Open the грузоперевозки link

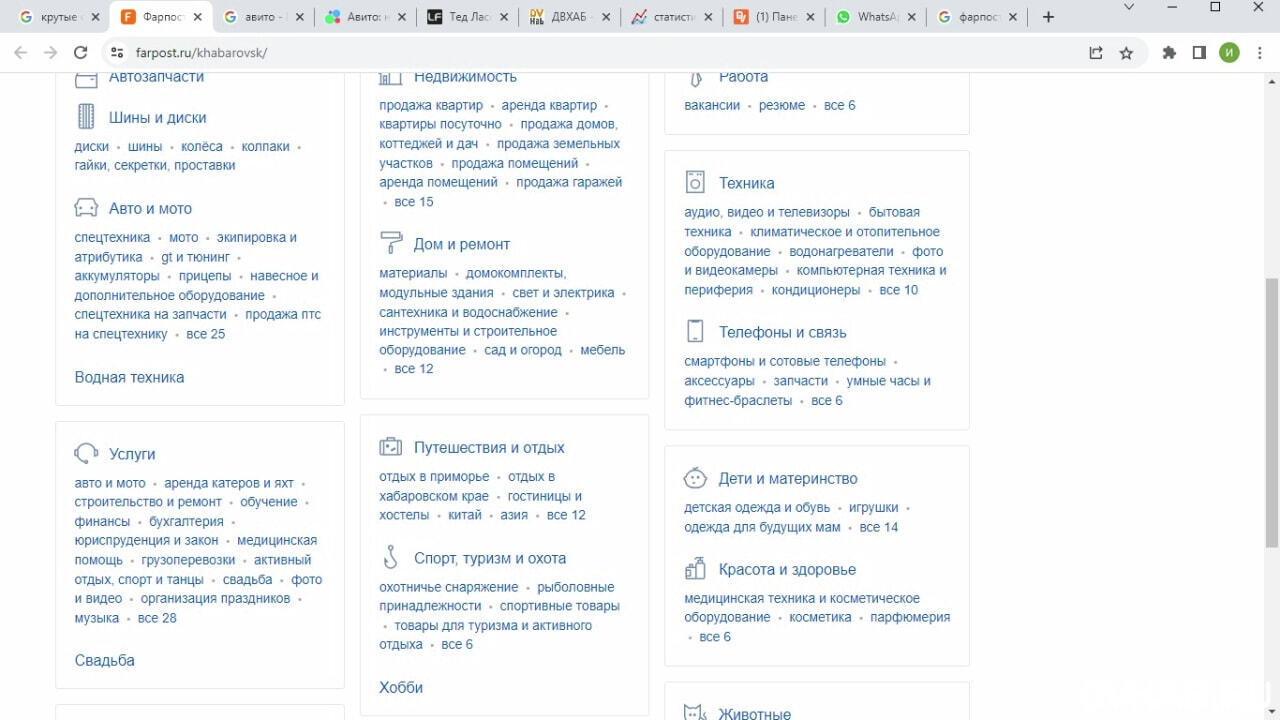188,560
